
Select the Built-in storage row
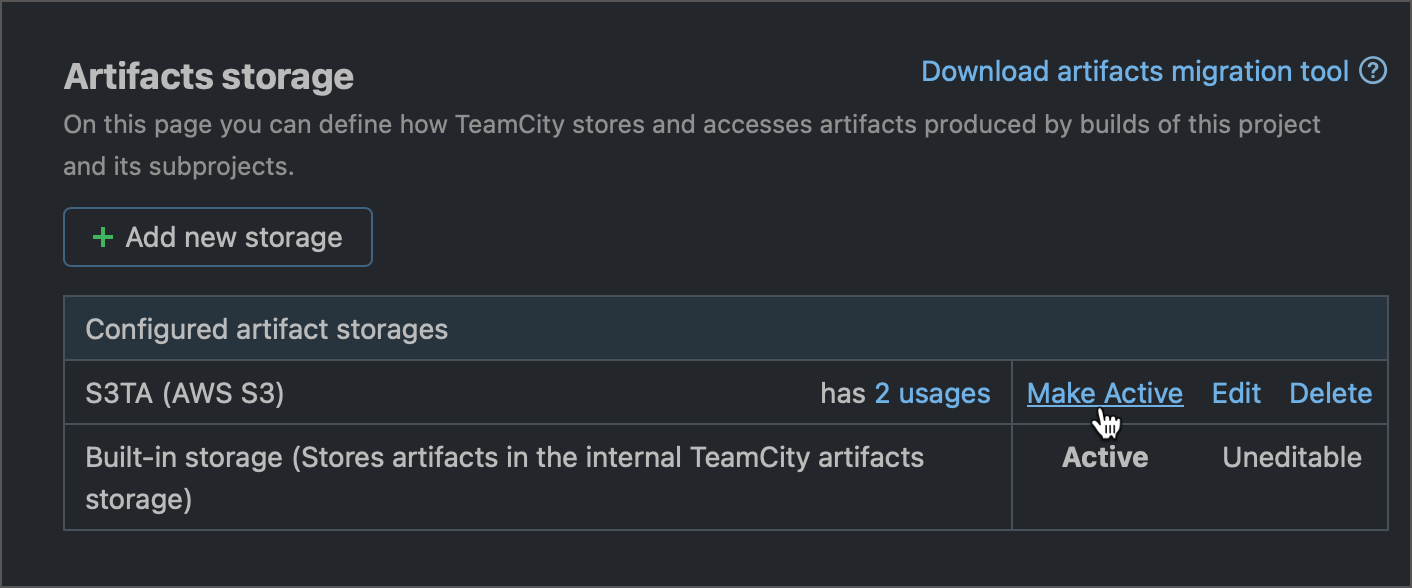pyautogui.click(x=400, y=457)
